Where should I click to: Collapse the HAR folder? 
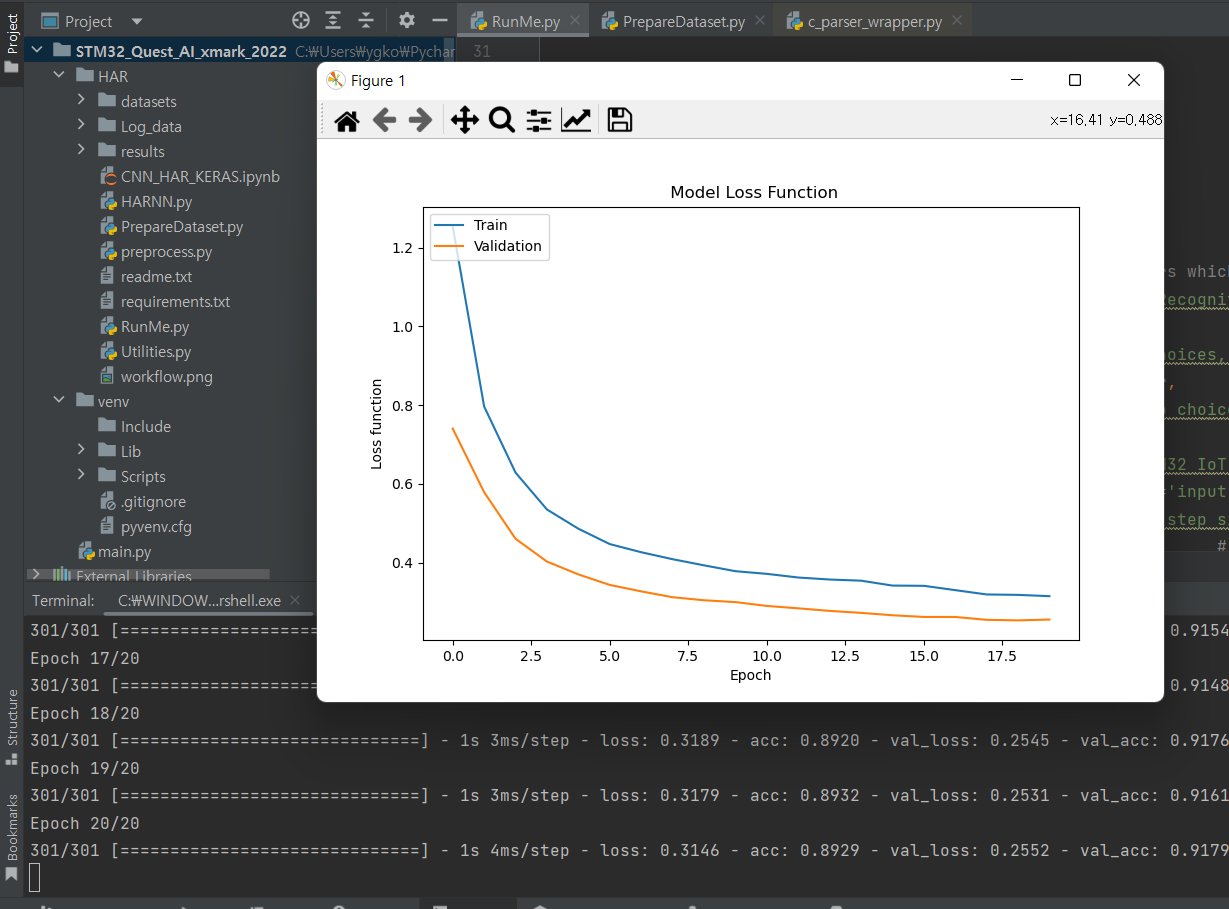pos(61,76)
